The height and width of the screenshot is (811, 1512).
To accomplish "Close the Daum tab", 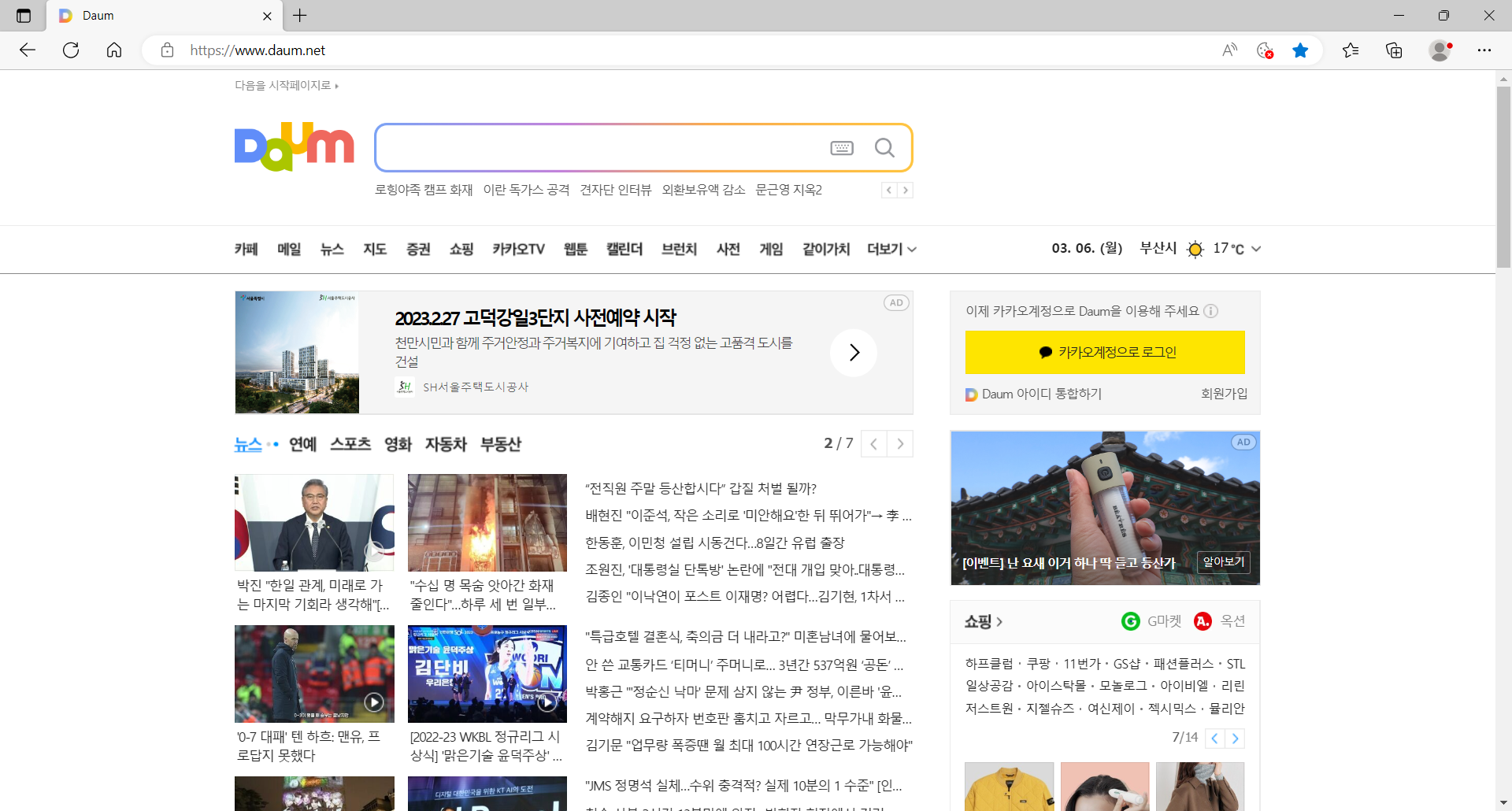I will click(267, 16).
